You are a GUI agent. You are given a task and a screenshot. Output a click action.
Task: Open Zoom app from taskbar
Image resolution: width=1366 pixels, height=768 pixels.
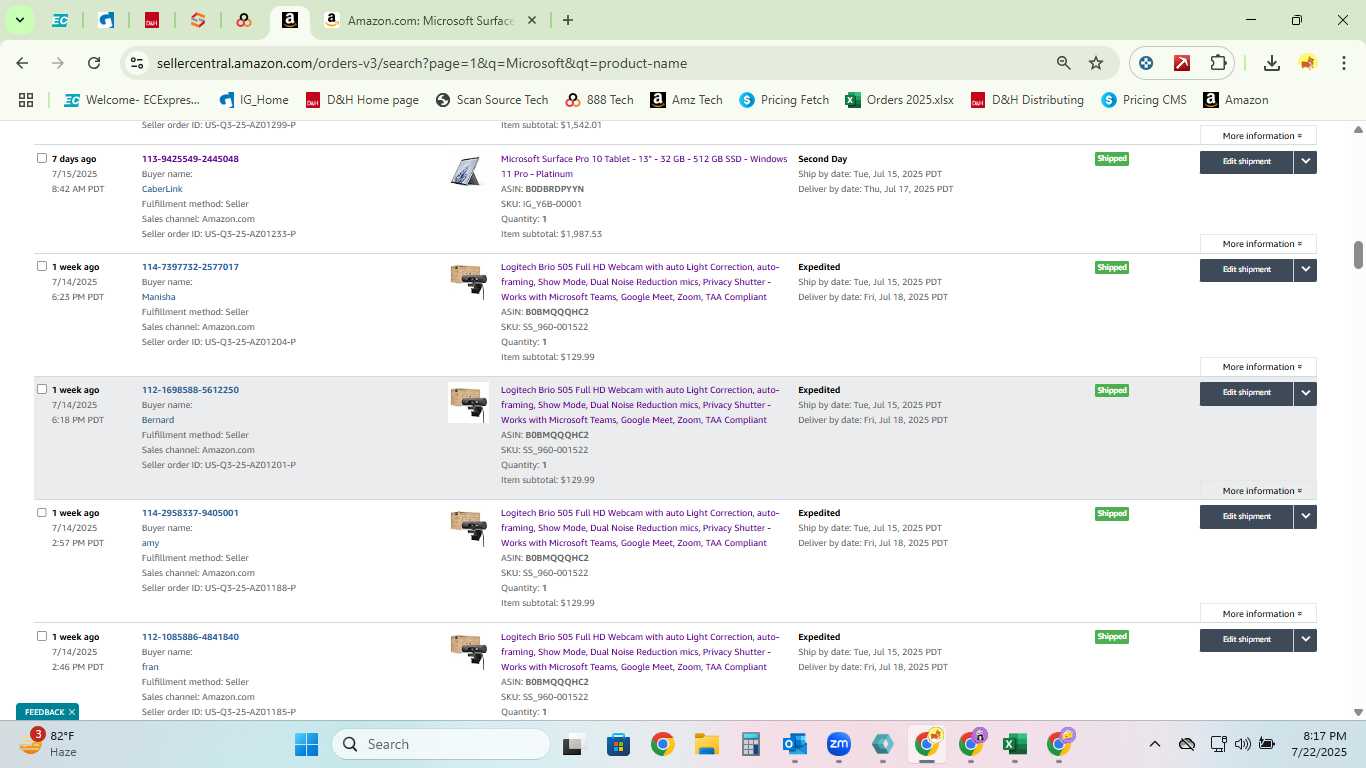click(x=838, y=744)
